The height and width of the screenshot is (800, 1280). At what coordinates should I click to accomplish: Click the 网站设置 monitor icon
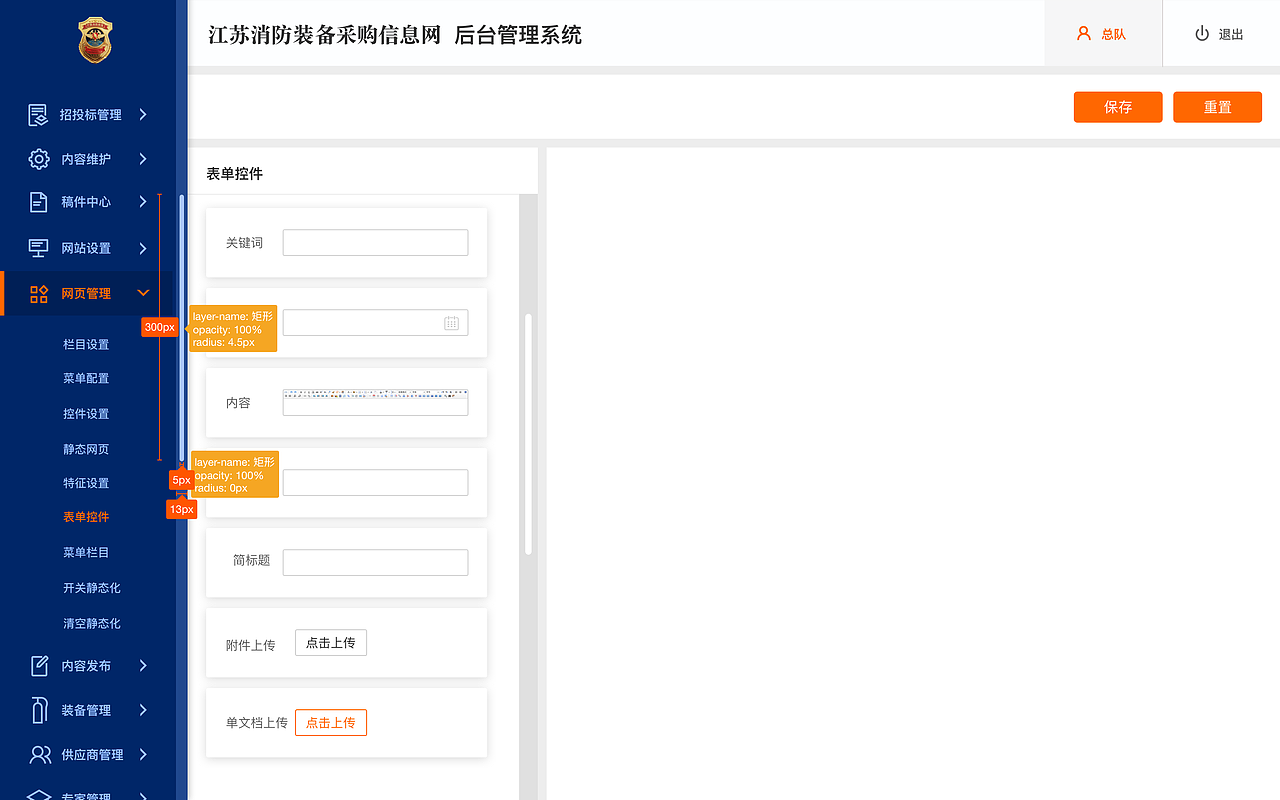click(38, 248)
